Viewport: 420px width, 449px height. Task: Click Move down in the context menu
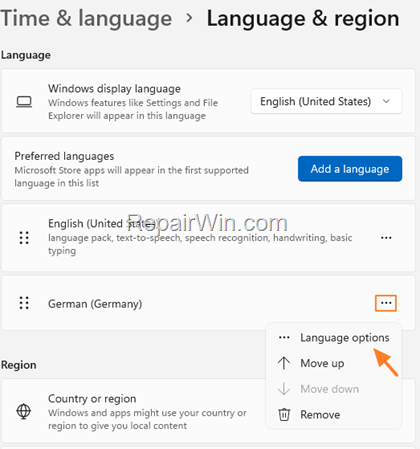(x=333, y=389)
